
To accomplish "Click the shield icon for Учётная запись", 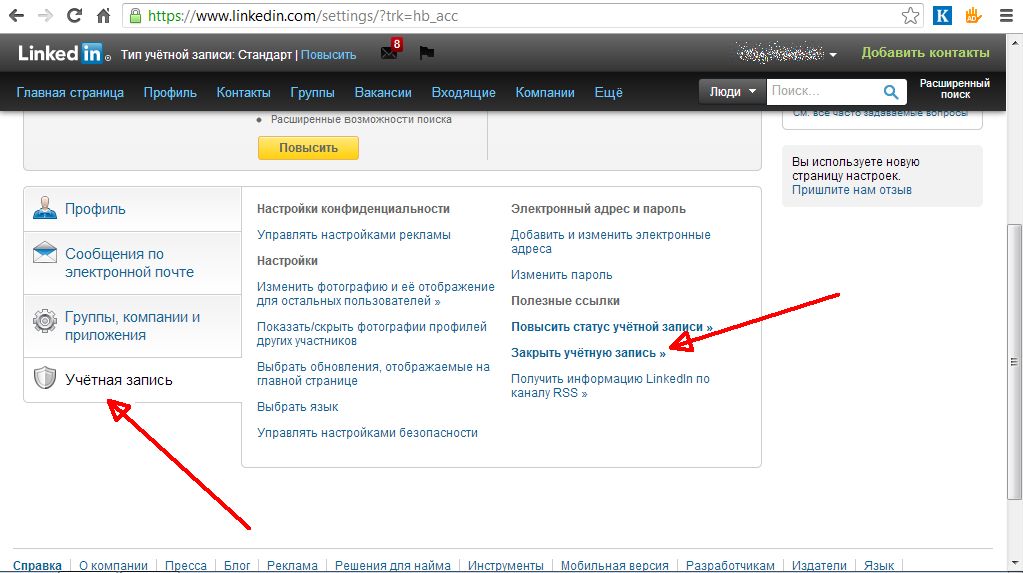I will (45, 377).
